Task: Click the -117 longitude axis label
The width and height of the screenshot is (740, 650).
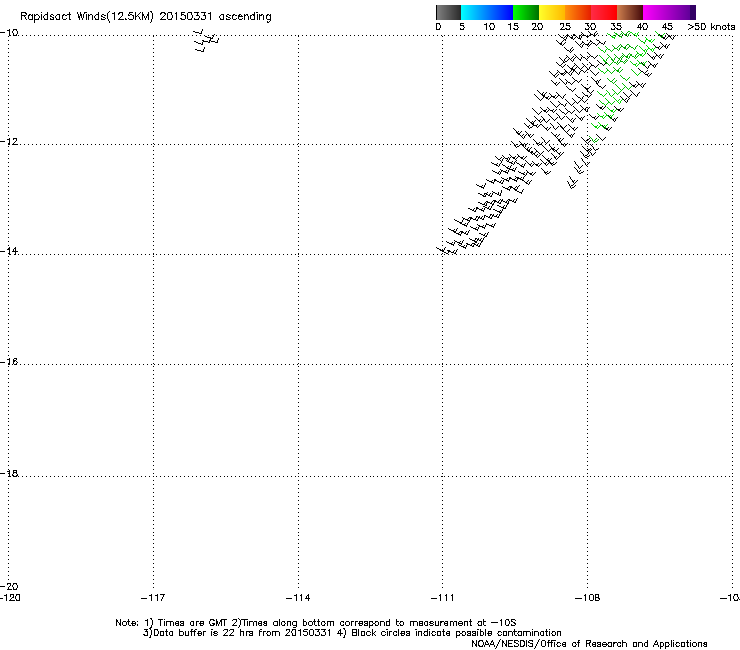Action: [153, 598]
